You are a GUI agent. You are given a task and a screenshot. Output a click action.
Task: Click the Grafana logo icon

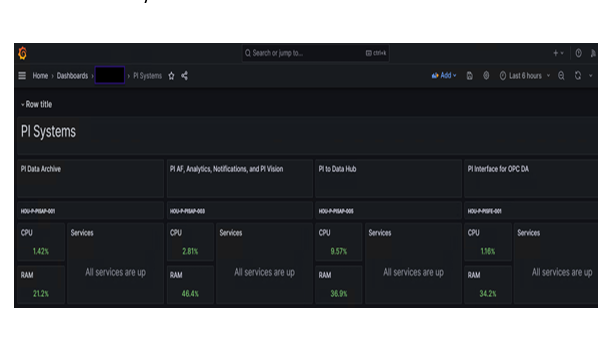click(23, 53)
